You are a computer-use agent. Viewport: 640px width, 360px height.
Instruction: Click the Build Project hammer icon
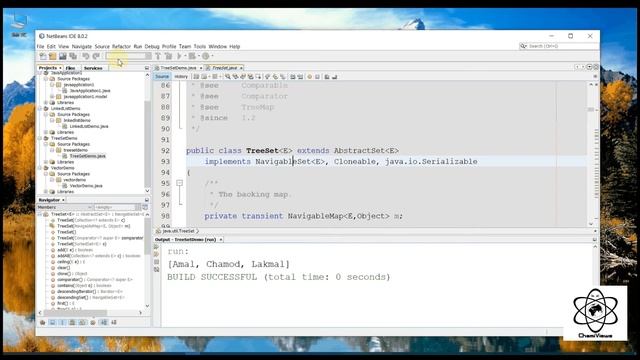point(158,56)
